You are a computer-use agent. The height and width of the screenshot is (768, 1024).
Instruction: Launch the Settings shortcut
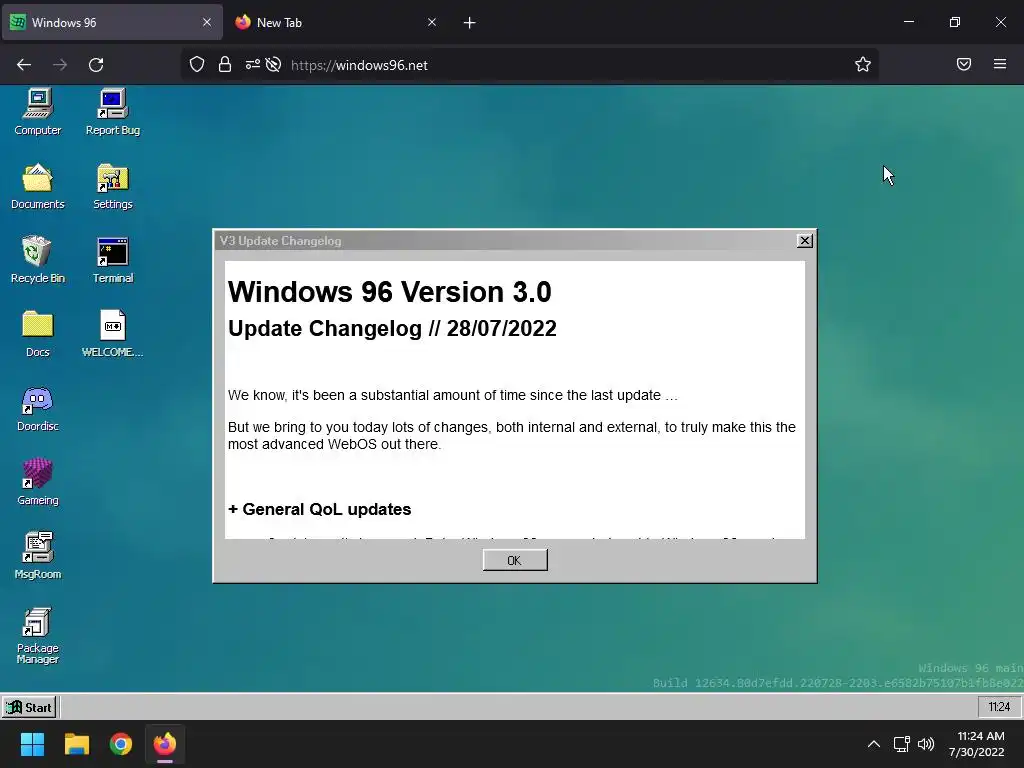(112, 186)
